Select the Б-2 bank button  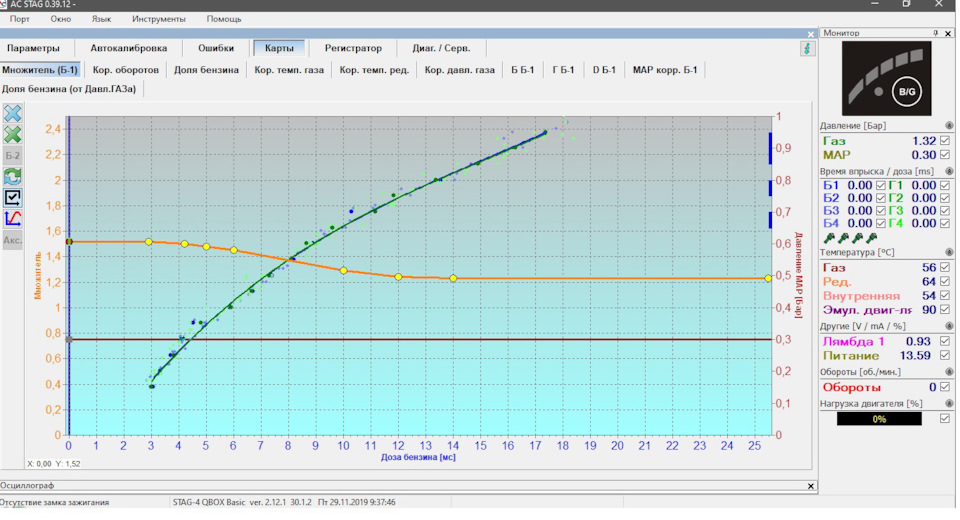[13, 156]
